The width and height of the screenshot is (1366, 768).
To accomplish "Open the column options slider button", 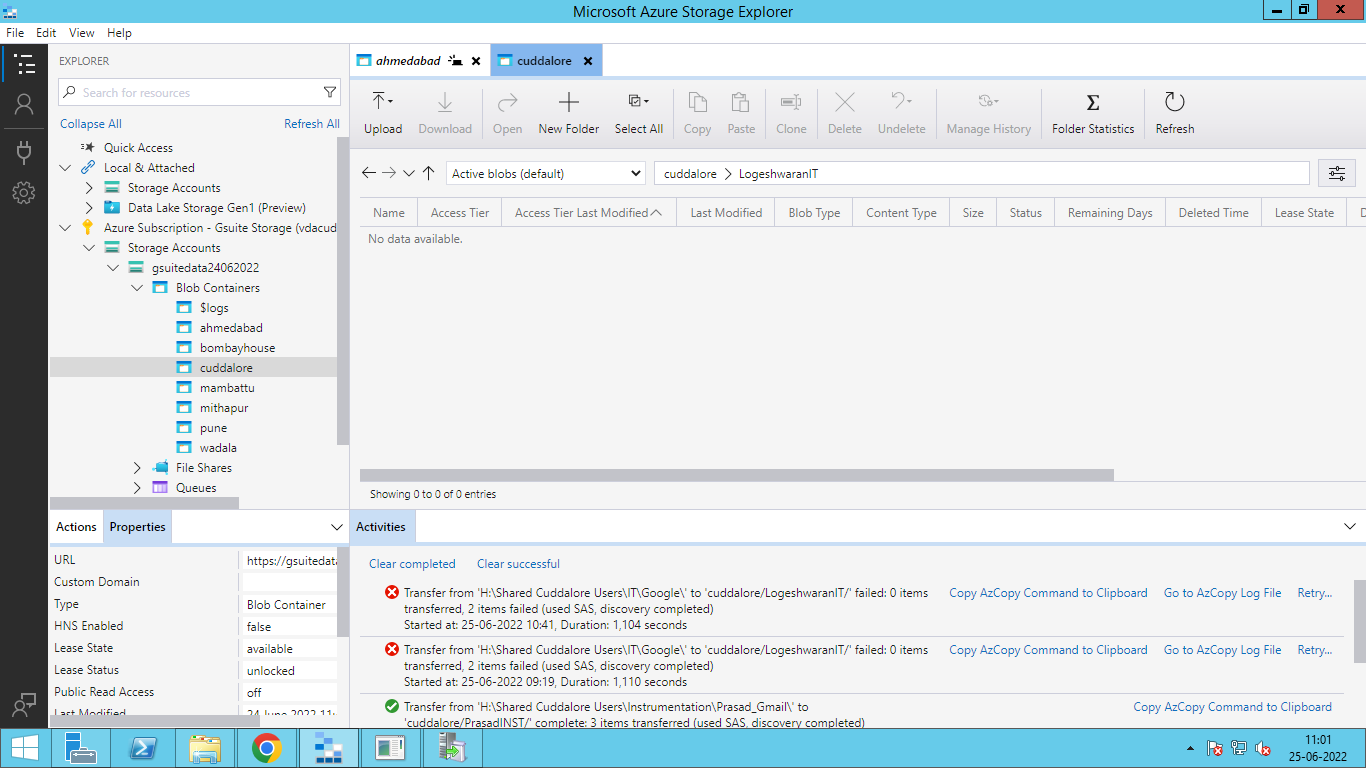I will click(1337, 173).
